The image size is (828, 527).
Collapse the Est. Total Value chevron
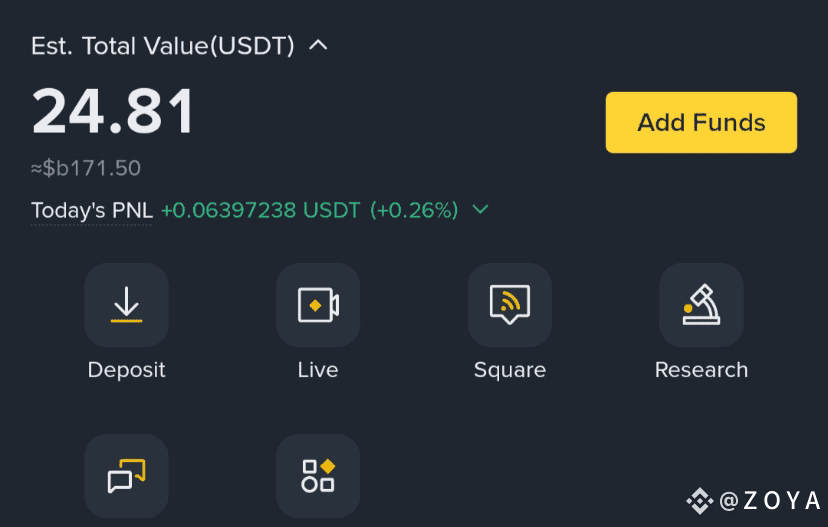point(318,45)
